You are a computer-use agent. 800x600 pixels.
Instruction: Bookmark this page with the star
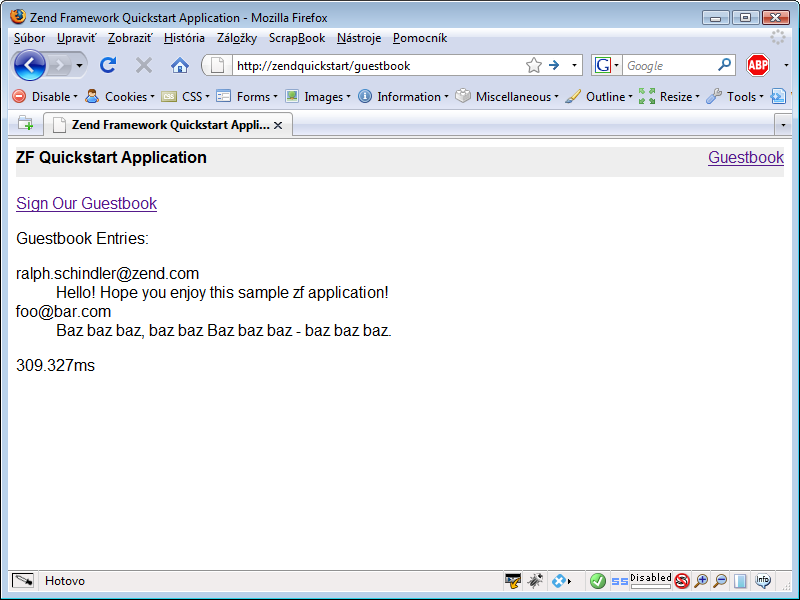tap(533, 65)
